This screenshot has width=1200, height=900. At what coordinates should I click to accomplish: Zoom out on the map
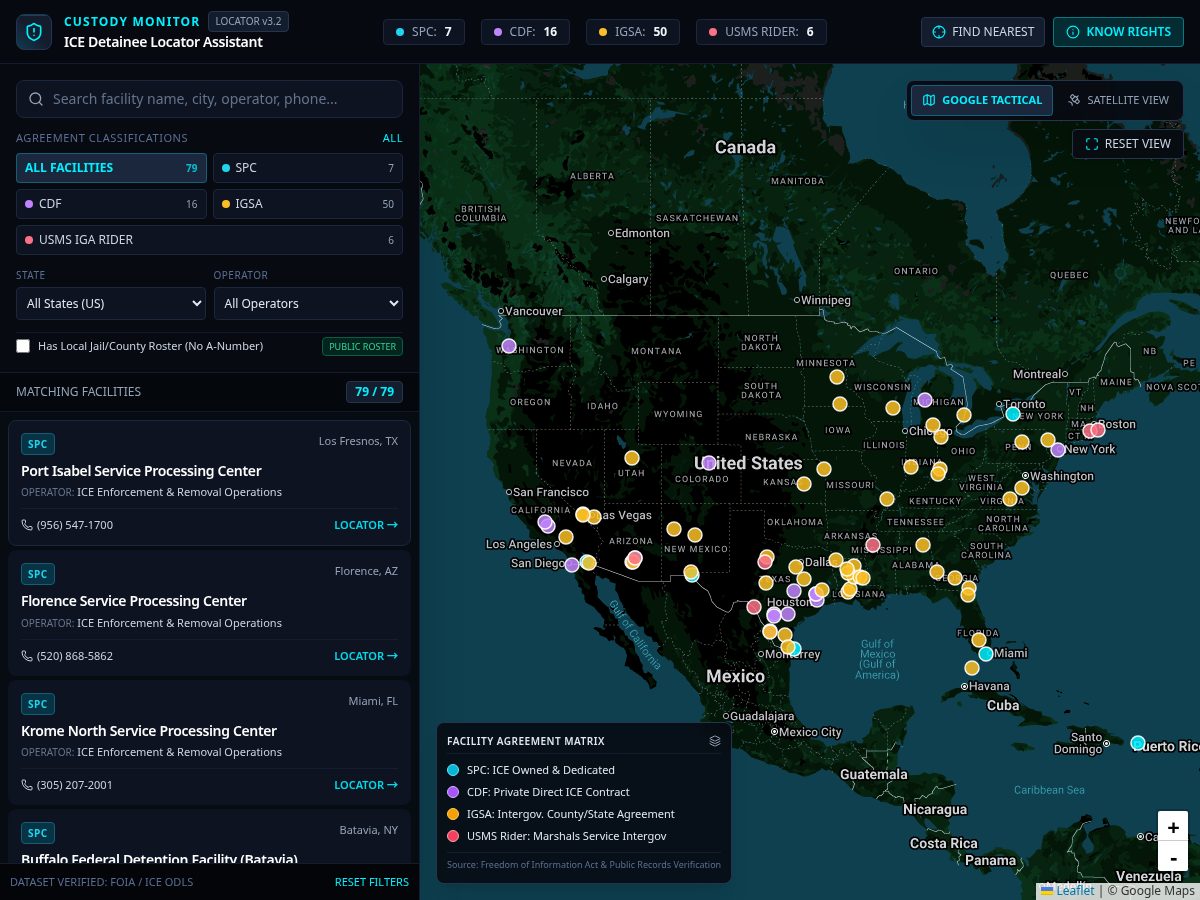click(1173, 858)
